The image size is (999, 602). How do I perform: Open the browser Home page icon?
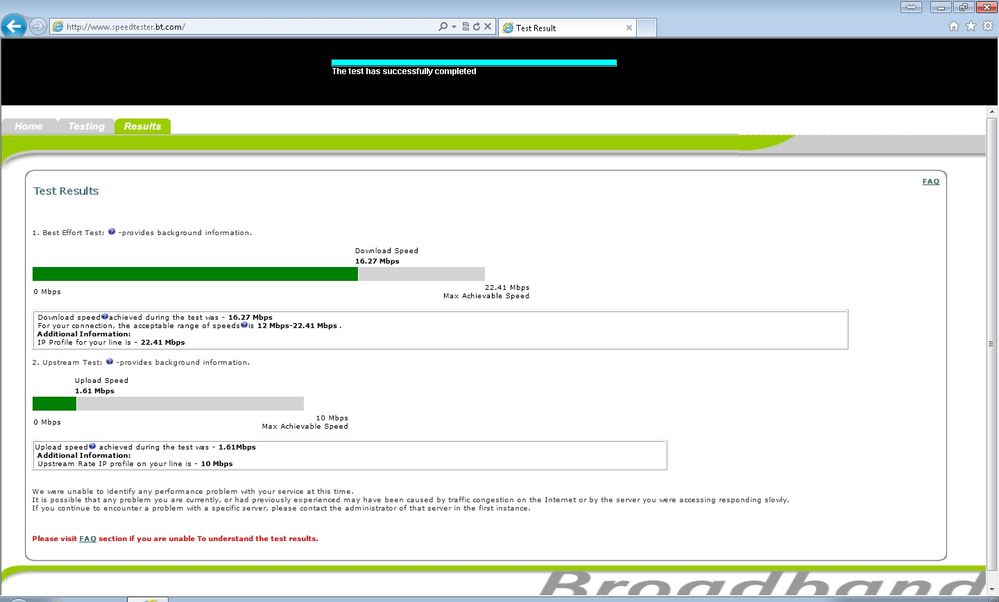pos(954,26)
